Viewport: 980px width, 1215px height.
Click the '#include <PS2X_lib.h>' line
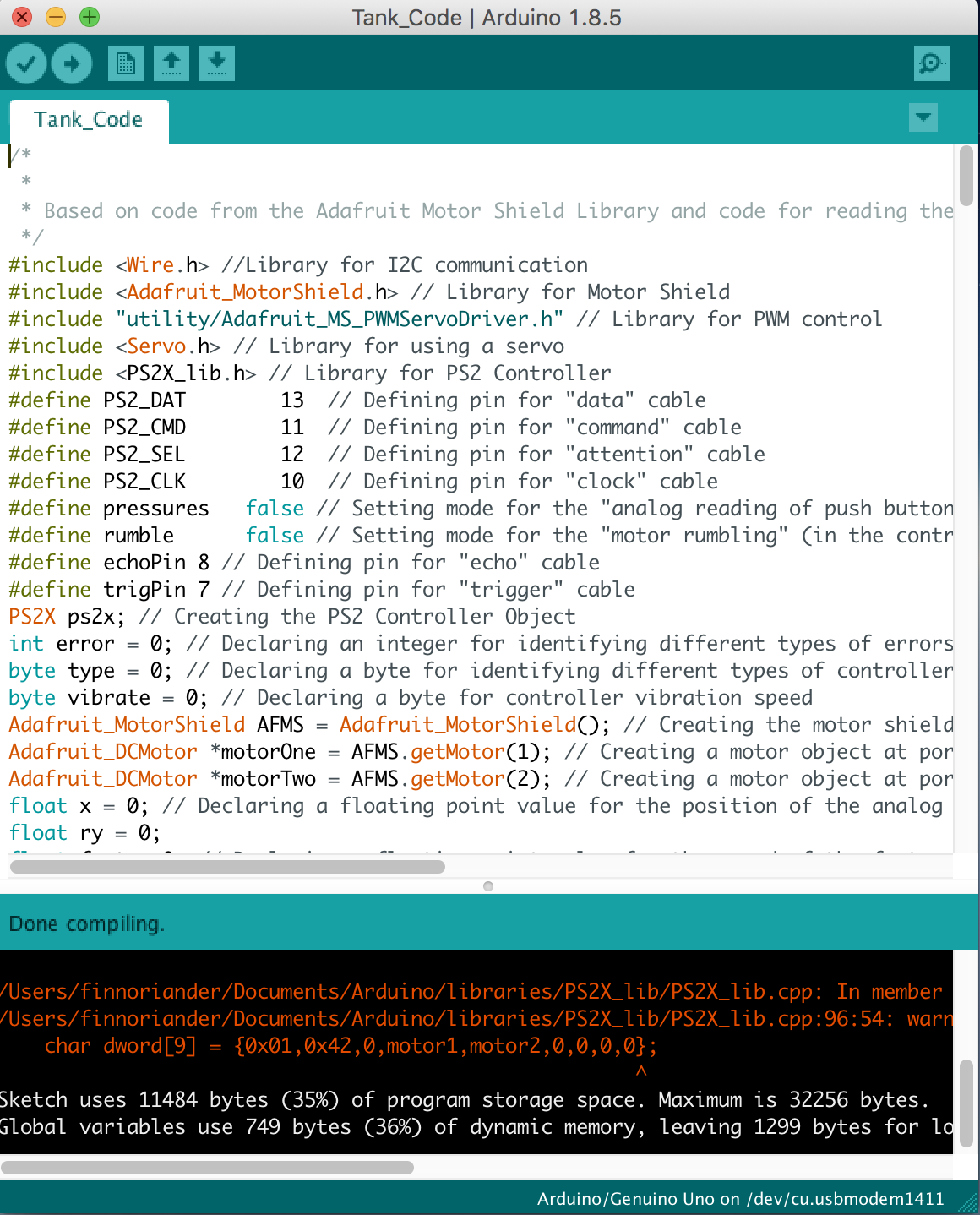pyautogui.click(x=310, y=373)
